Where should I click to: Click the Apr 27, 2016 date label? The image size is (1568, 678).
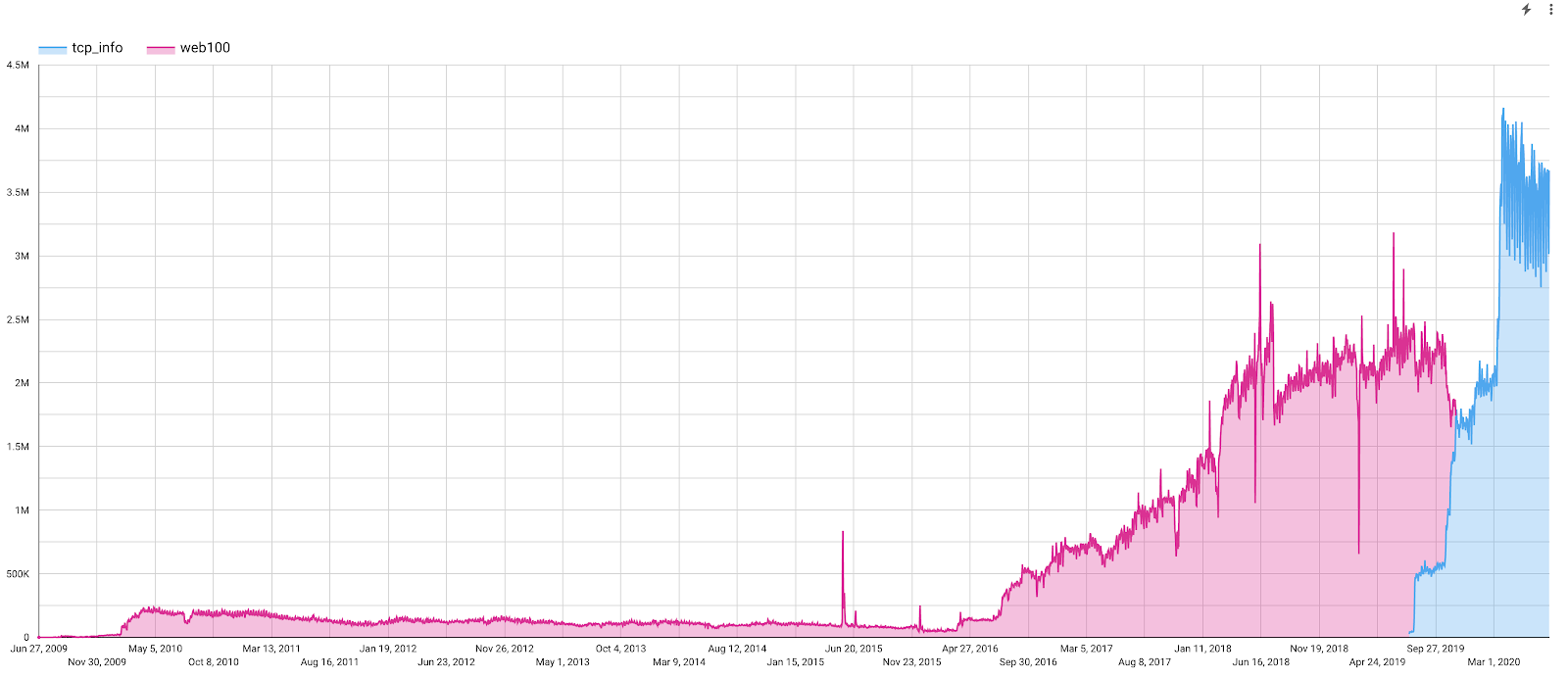970,649
